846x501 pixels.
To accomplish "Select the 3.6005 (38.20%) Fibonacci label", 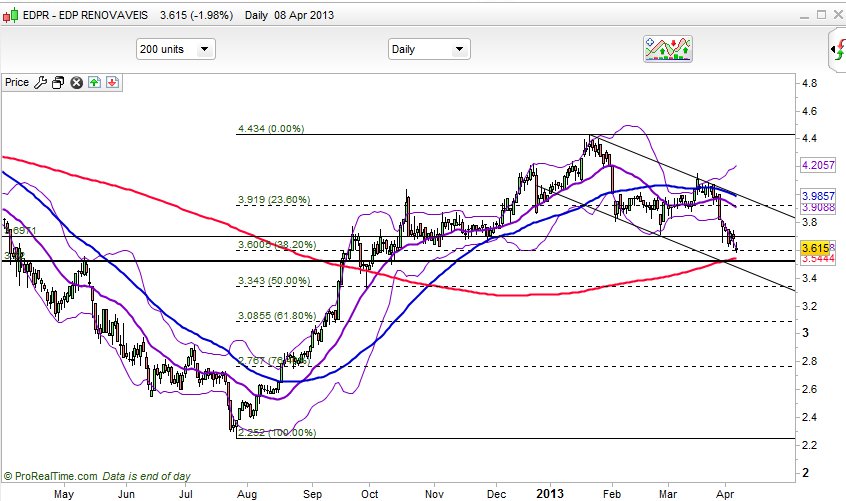I will 277,244.
